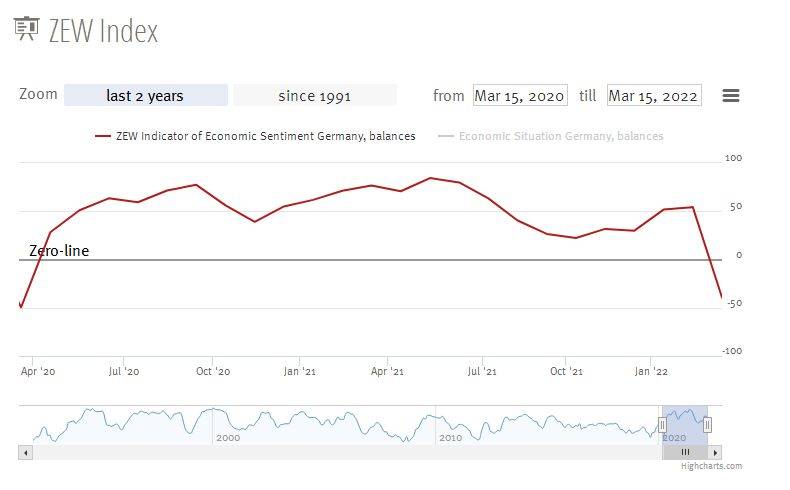Click the 'Jul '21' x-axis label
Image resolution: width=790 pixels, height=490 pixels.
pyautogui.click(x=482, y=372)
